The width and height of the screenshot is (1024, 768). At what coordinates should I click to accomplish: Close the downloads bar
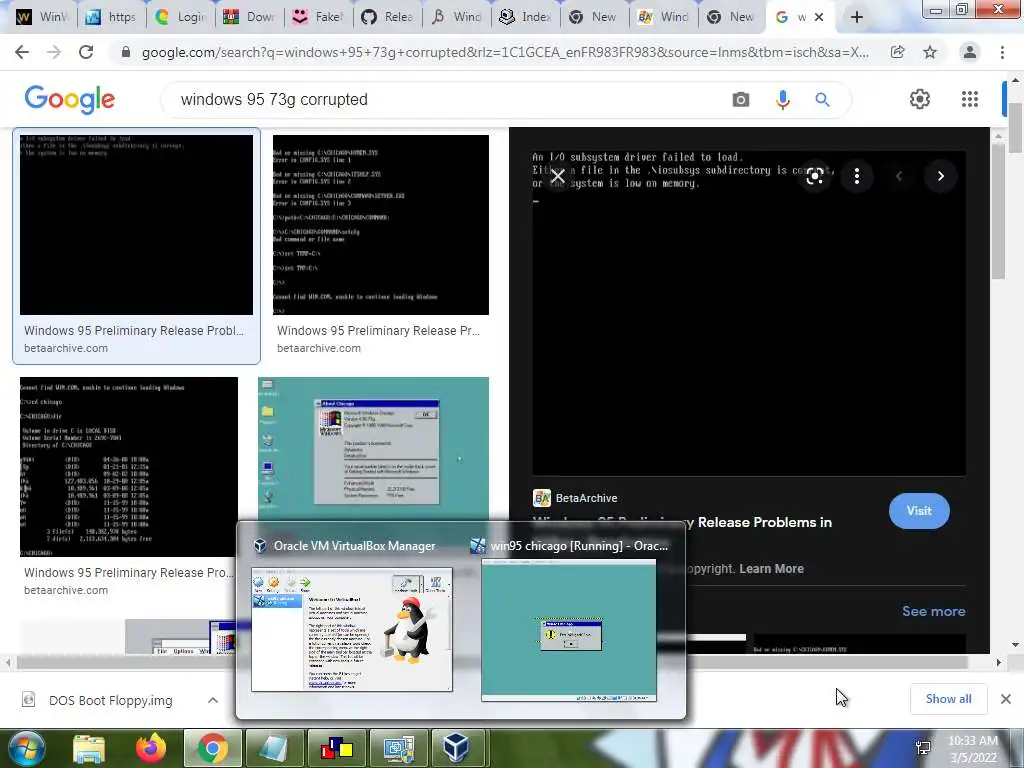coord(1006,699)
